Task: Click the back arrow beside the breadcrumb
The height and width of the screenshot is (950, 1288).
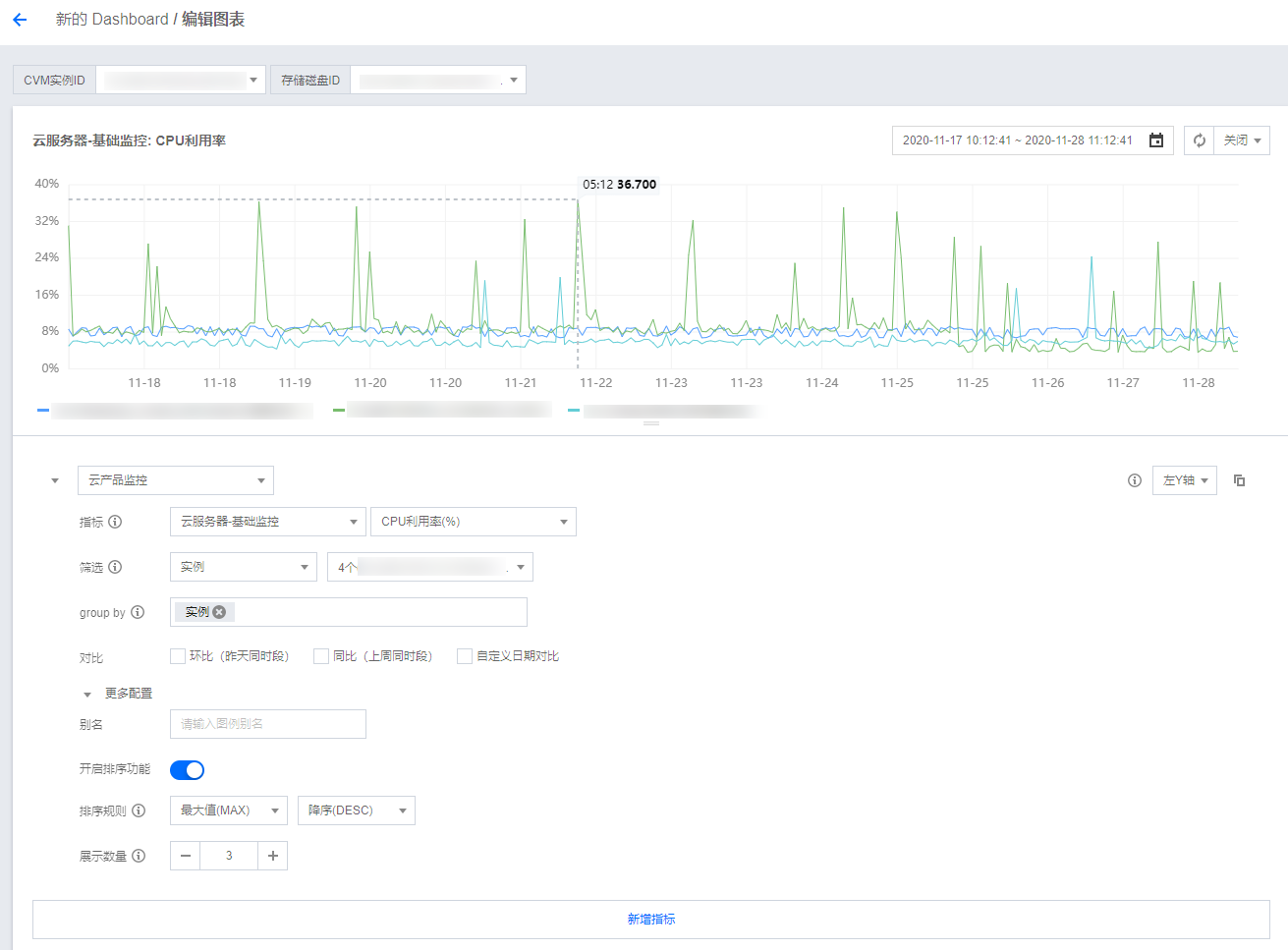Action: pyautogui.click(x=20, y=19)
